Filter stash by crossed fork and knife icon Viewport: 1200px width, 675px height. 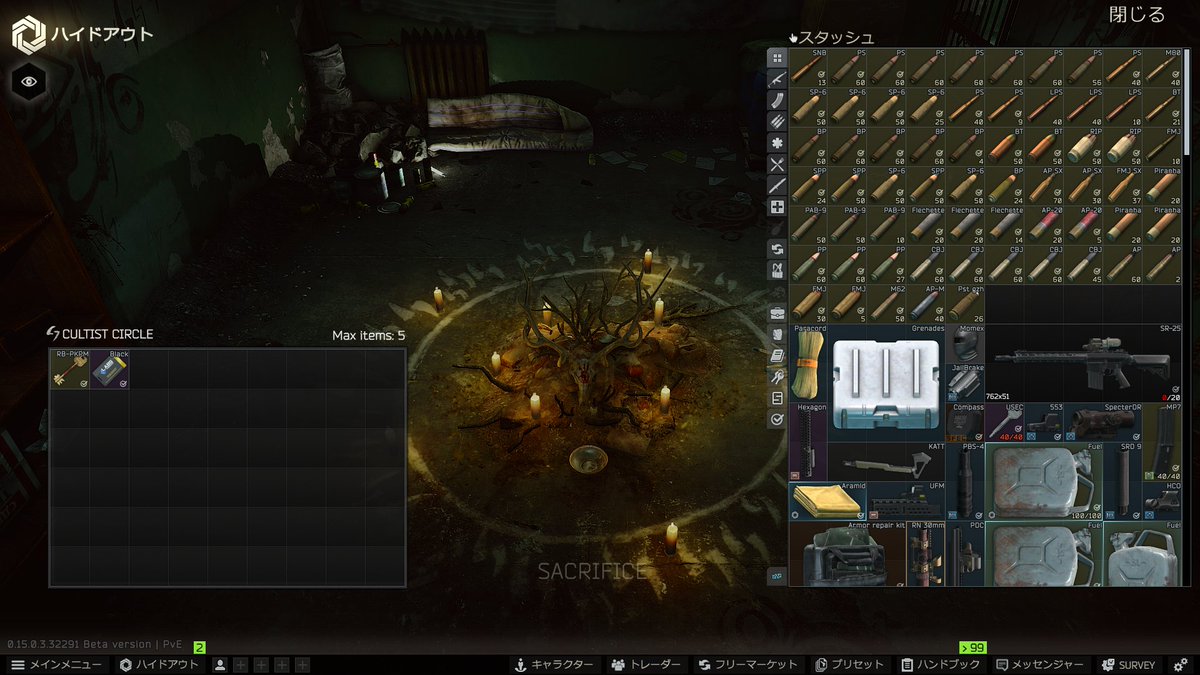point(777,165)
